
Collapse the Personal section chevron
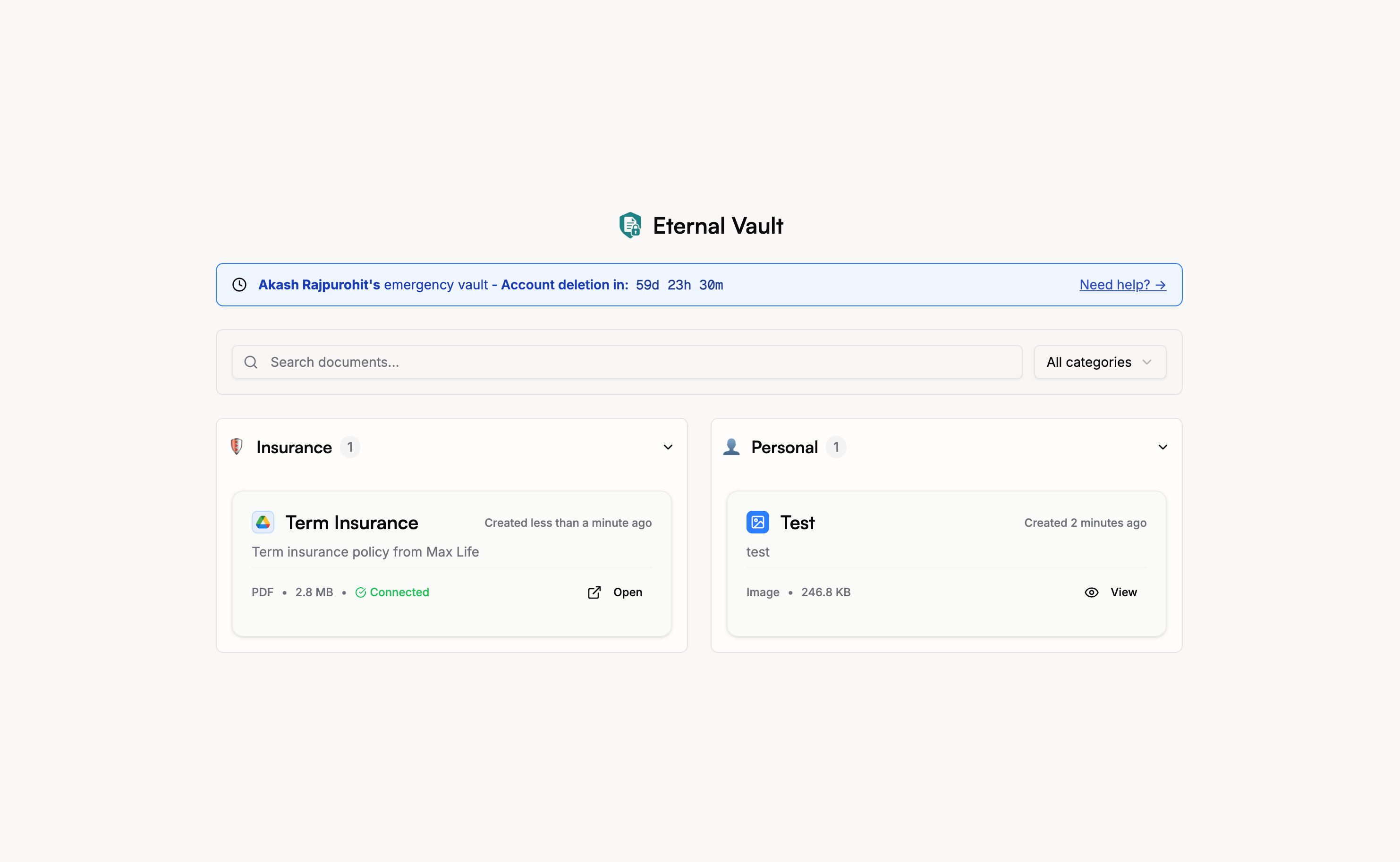coord(1163,447)
